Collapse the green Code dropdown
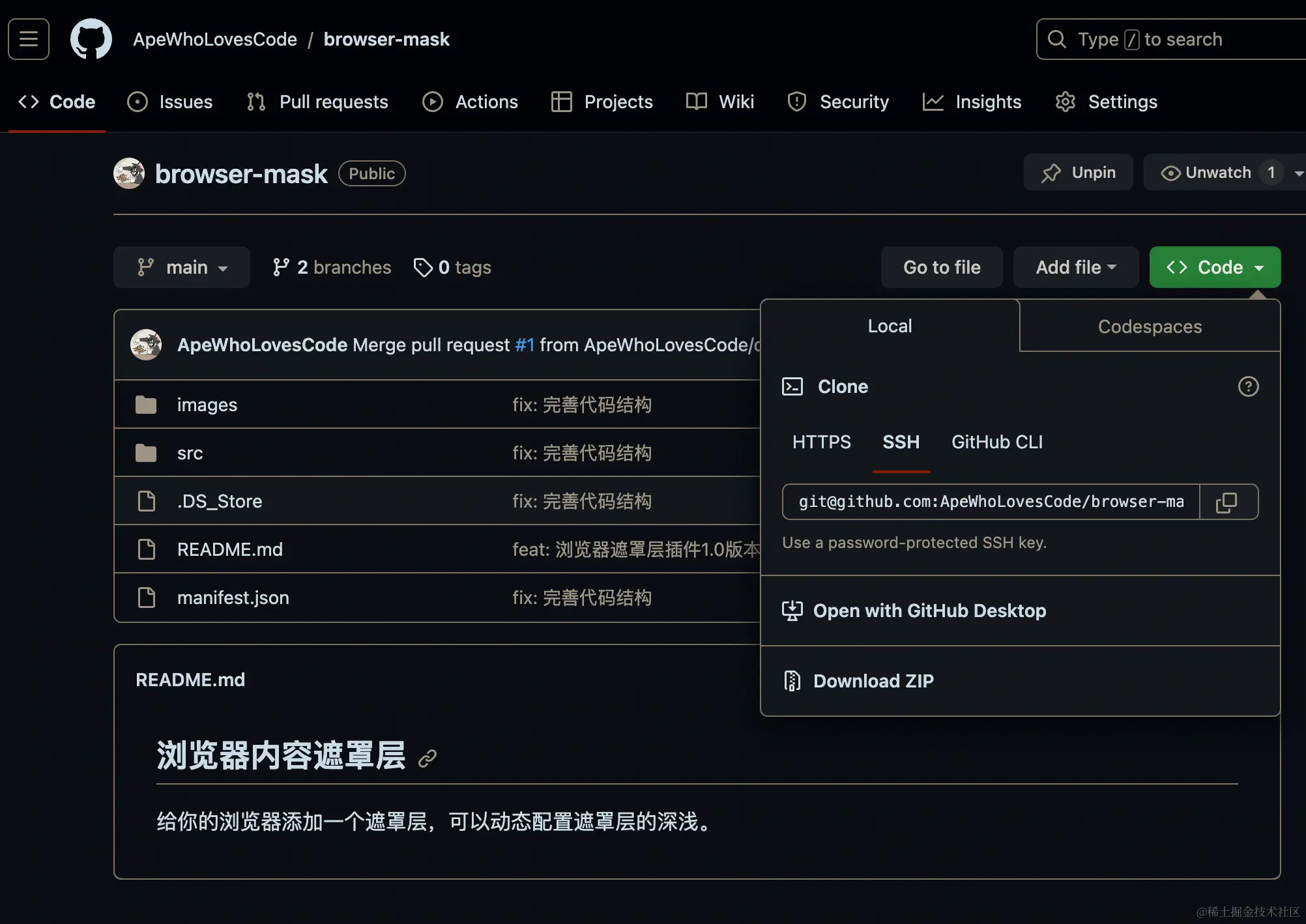Viewport: 1306px width, 924px height. click(1215, 267)
